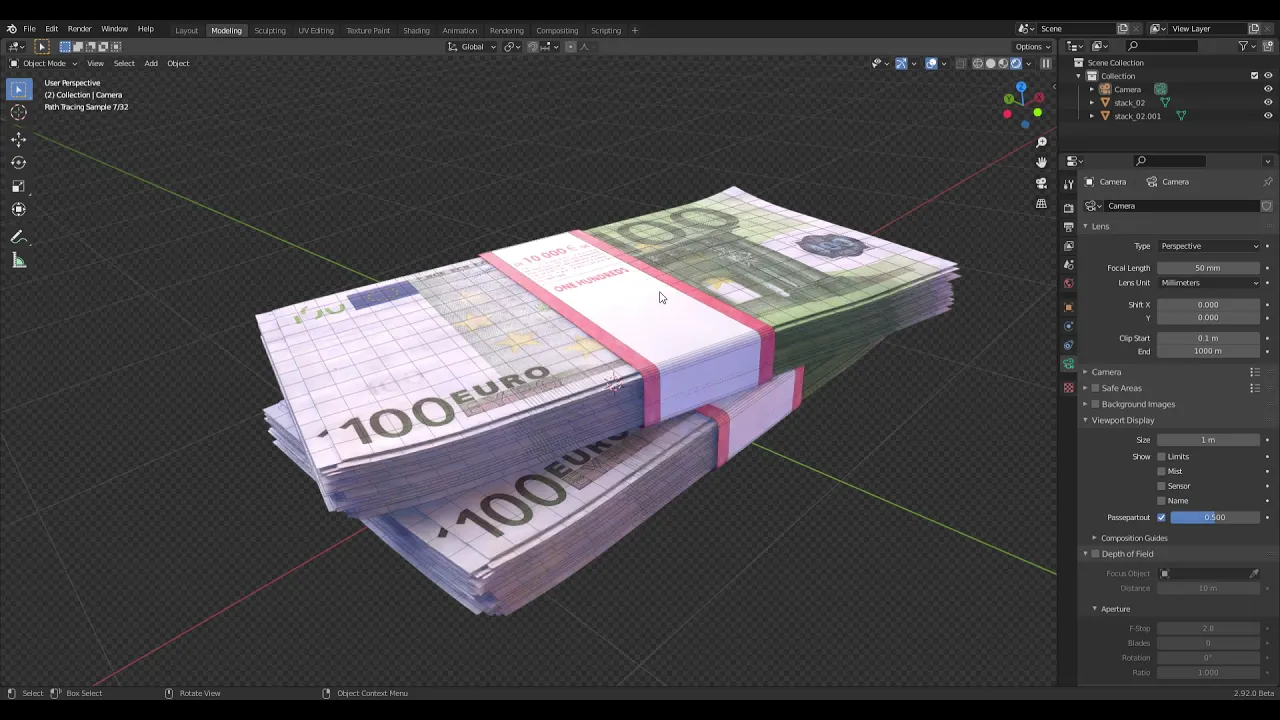
Task: Activate the Scale tool
Action: tap(18, 186)
